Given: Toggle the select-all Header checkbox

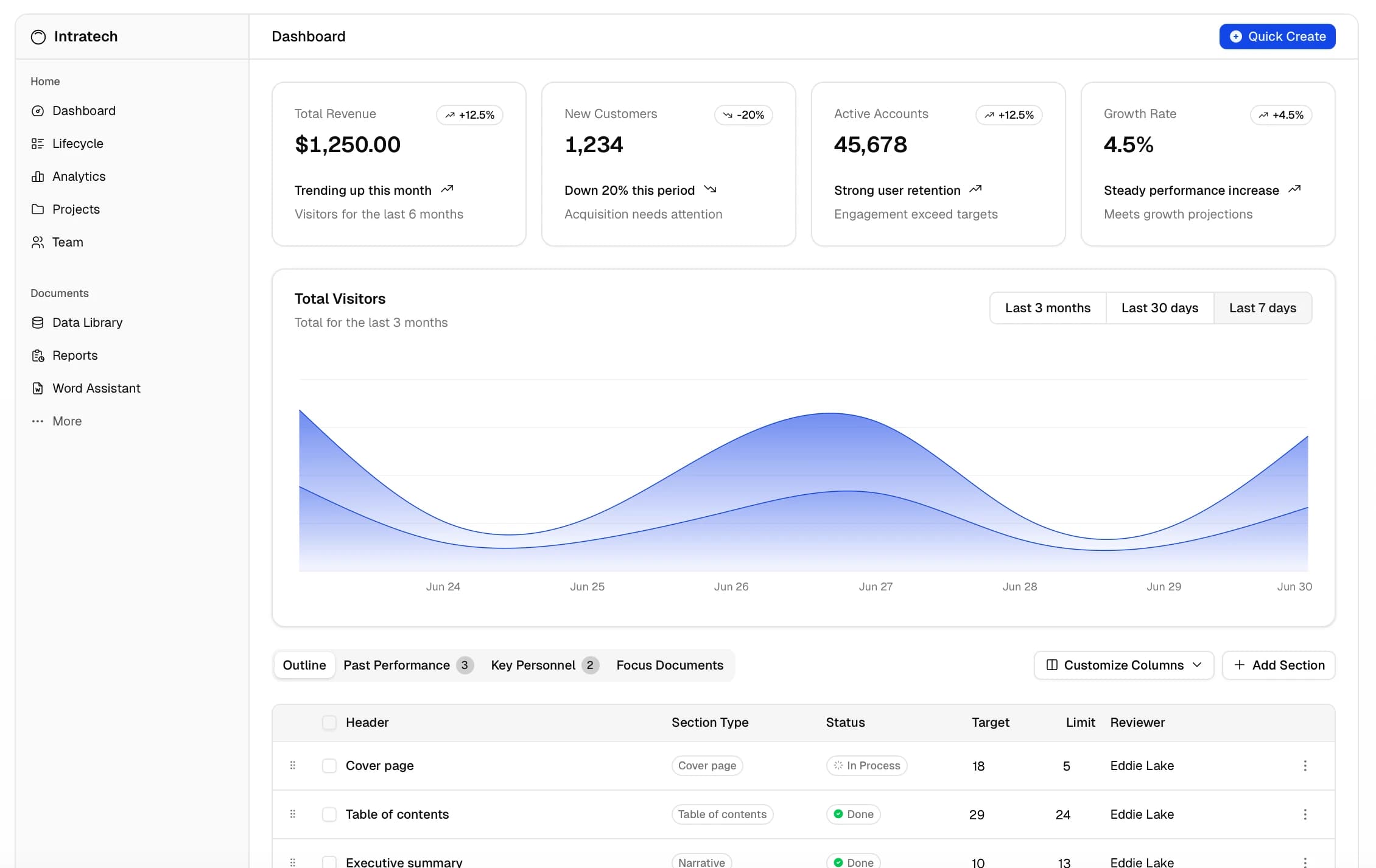Looking at the screenshot, I should pyautogui.click(x=329, y=723).
